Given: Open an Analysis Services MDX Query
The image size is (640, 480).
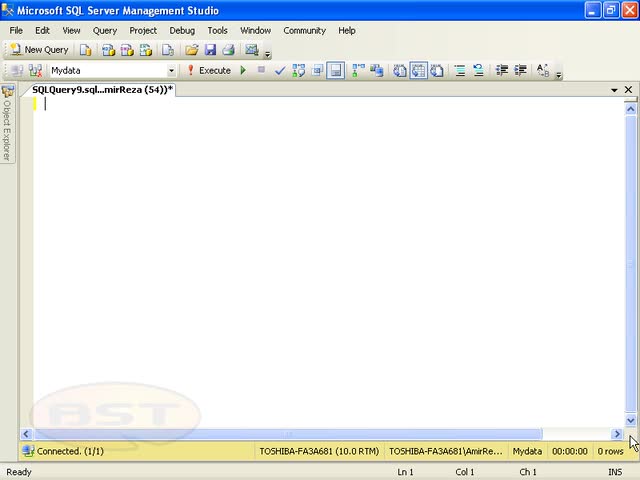Looking at the screenshot, I should click(x=108, y=50).
